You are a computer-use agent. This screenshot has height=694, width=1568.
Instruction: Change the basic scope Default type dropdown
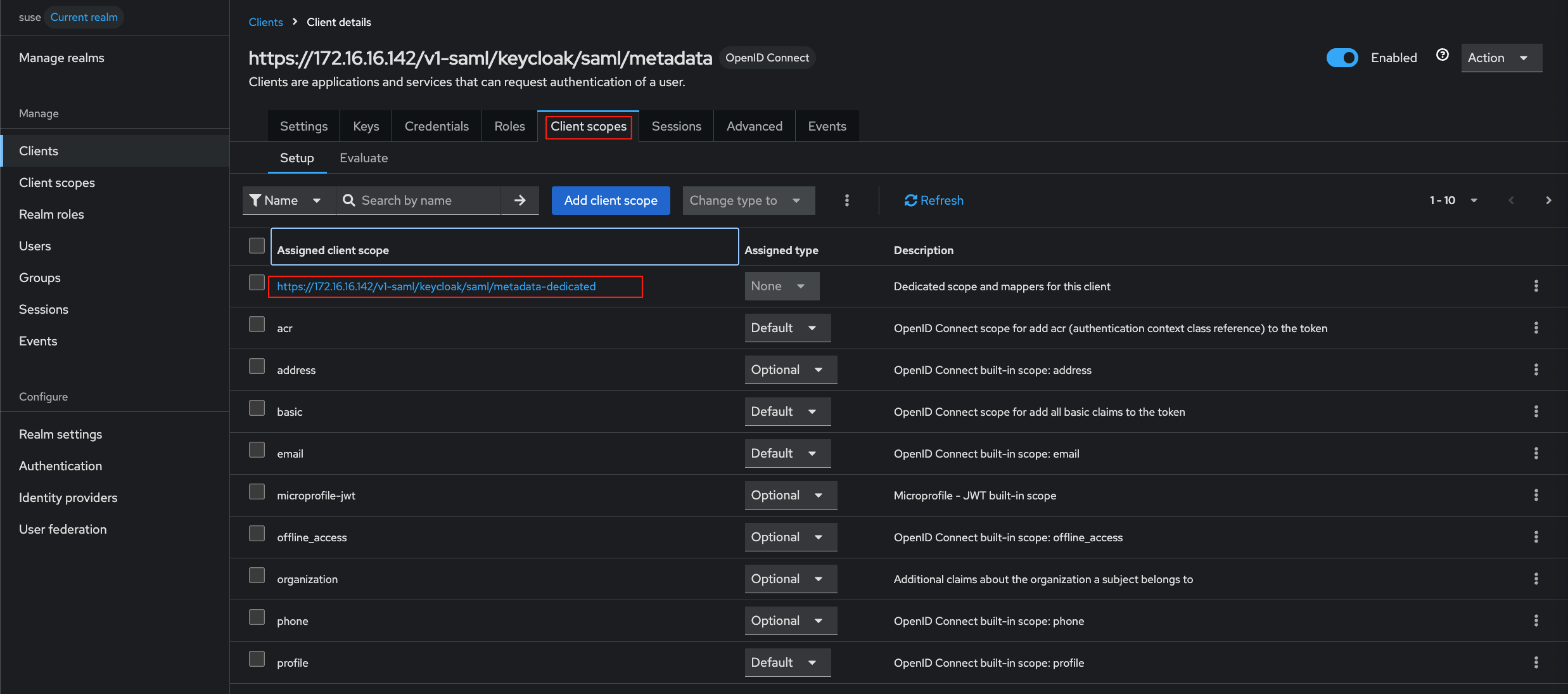pos(787,411)
